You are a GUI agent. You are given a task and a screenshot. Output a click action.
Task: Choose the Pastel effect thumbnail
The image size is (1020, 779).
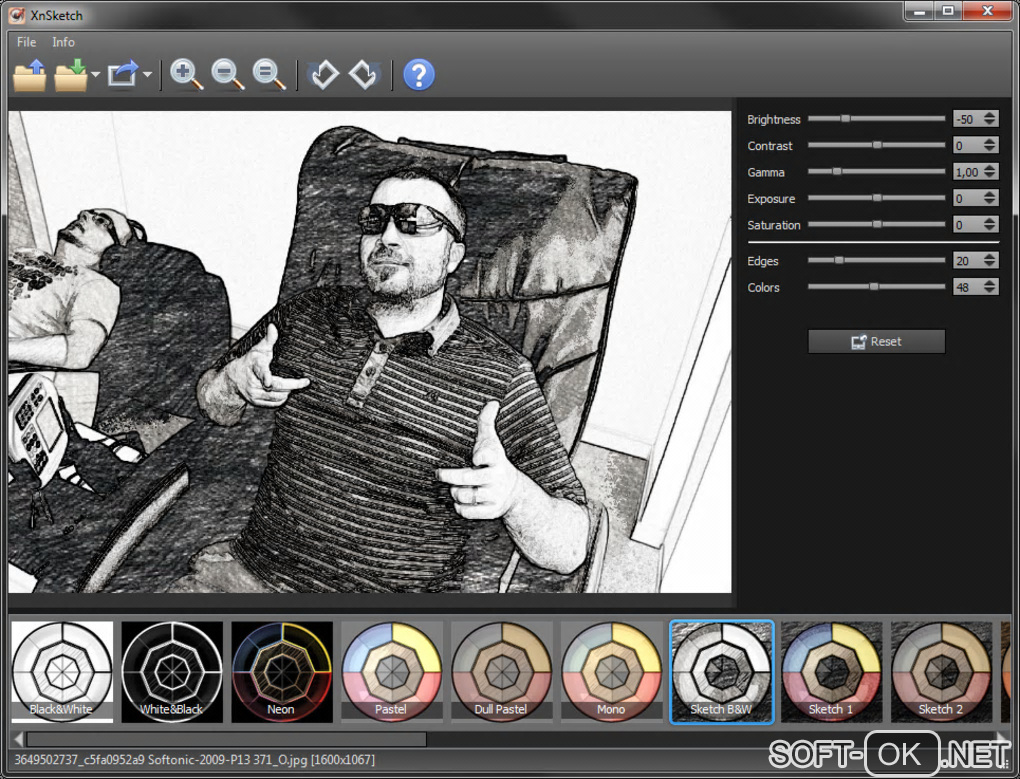coord(392,672)
